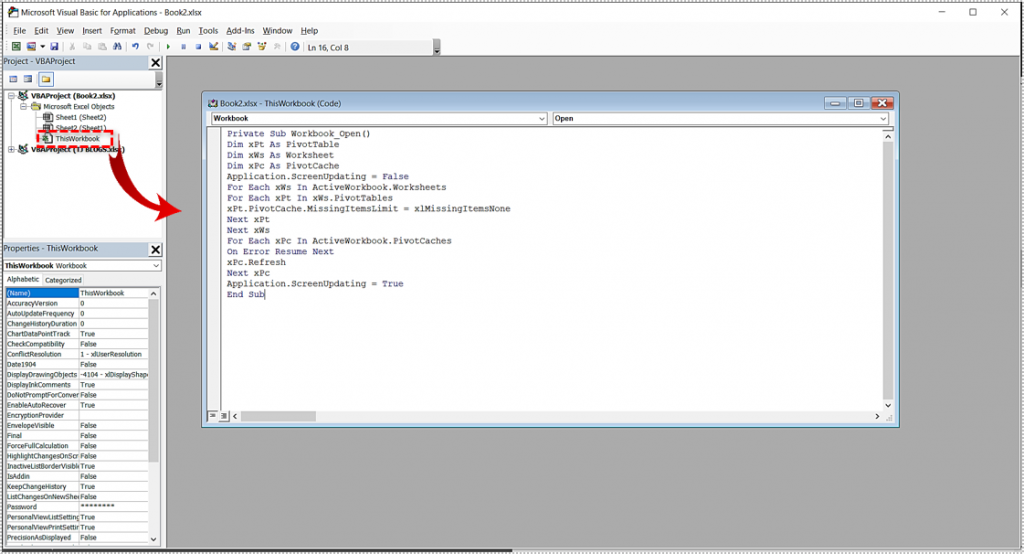Click the Copy toolbar icon
The width and height of the screenshot is (1024, 554).
click(87, 47)
